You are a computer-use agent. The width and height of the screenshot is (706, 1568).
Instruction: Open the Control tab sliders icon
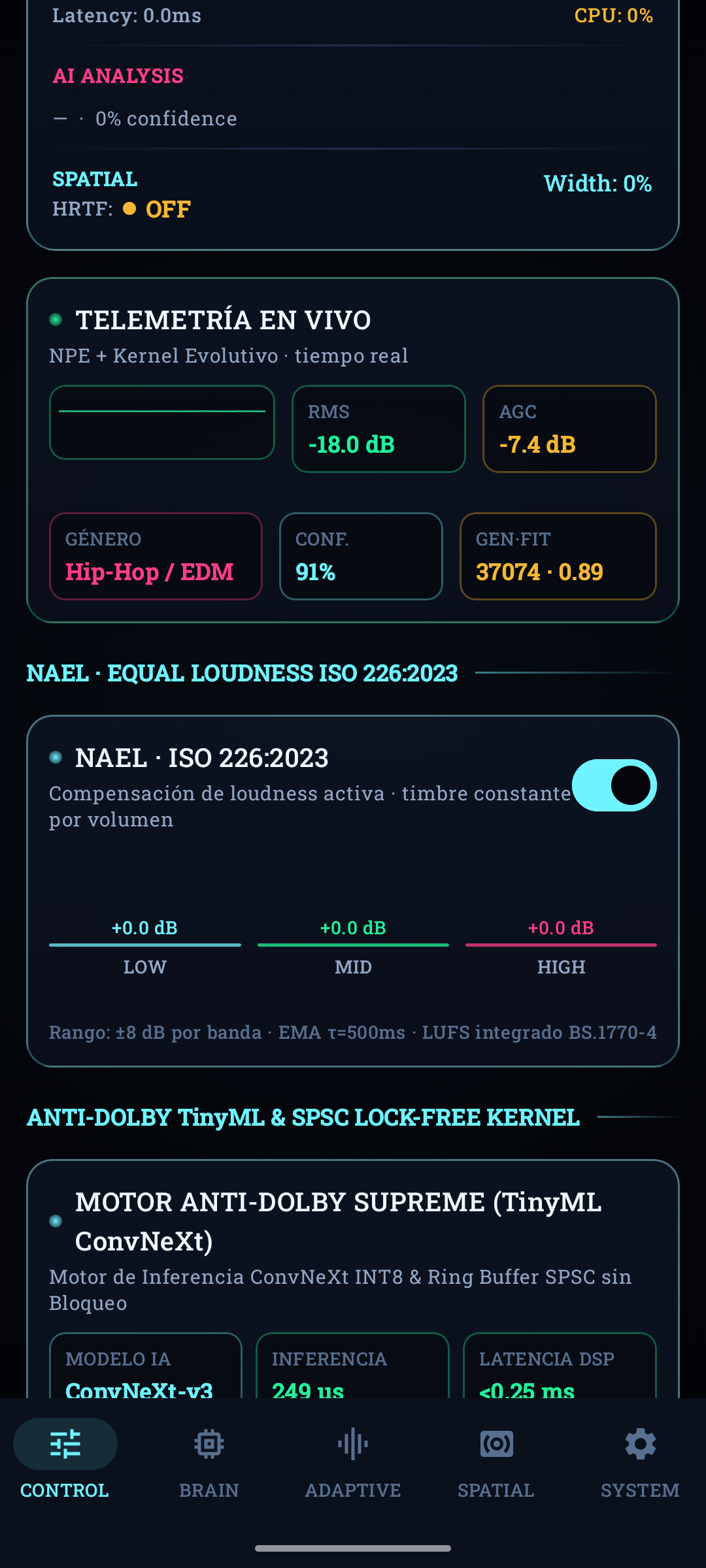pyautogui.click(x=65, y=1444)
